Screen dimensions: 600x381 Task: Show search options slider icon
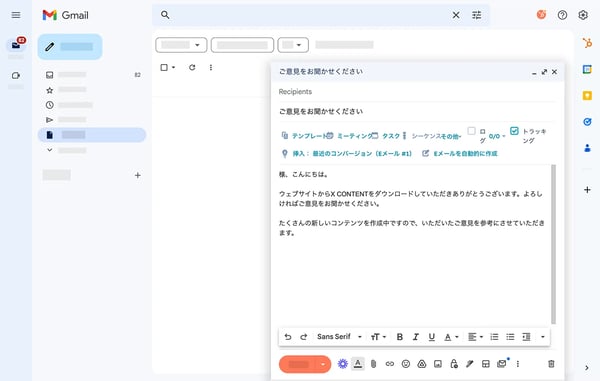[x=476, y=15]
